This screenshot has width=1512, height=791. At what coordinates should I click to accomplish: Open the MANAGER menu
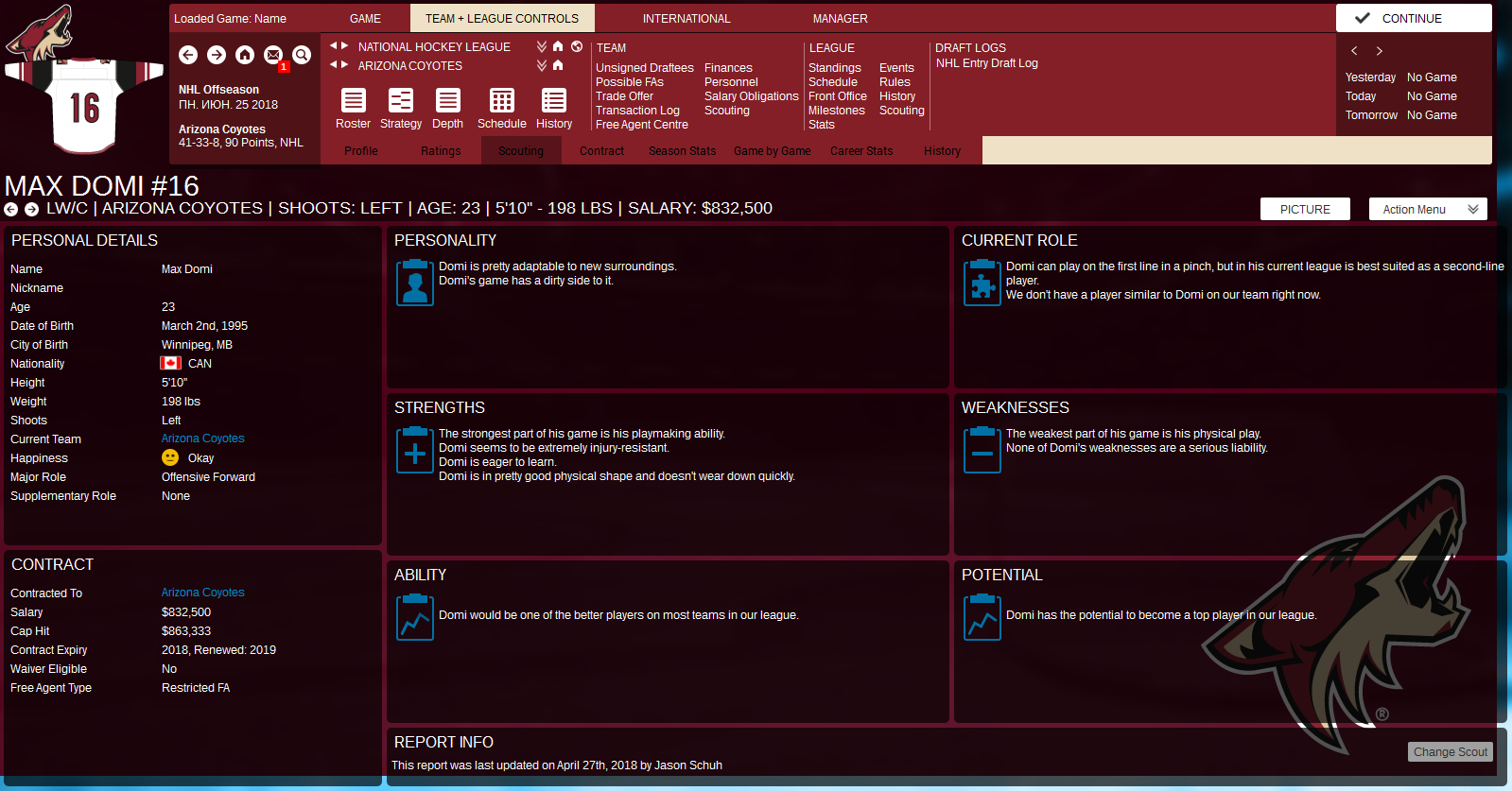tap(840, 18)
